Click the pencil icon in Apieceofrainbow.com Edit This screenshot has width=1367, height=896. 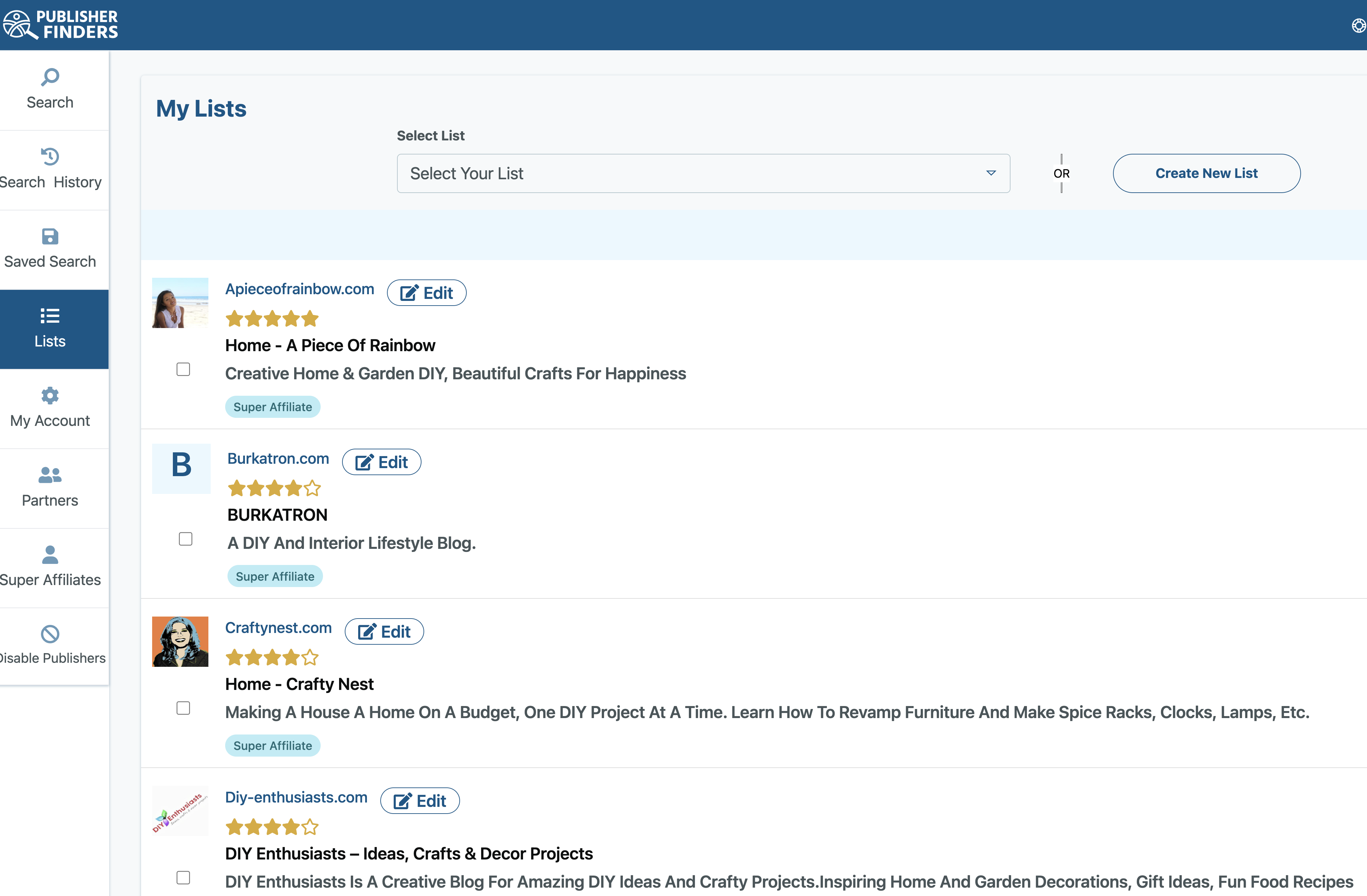409,293
